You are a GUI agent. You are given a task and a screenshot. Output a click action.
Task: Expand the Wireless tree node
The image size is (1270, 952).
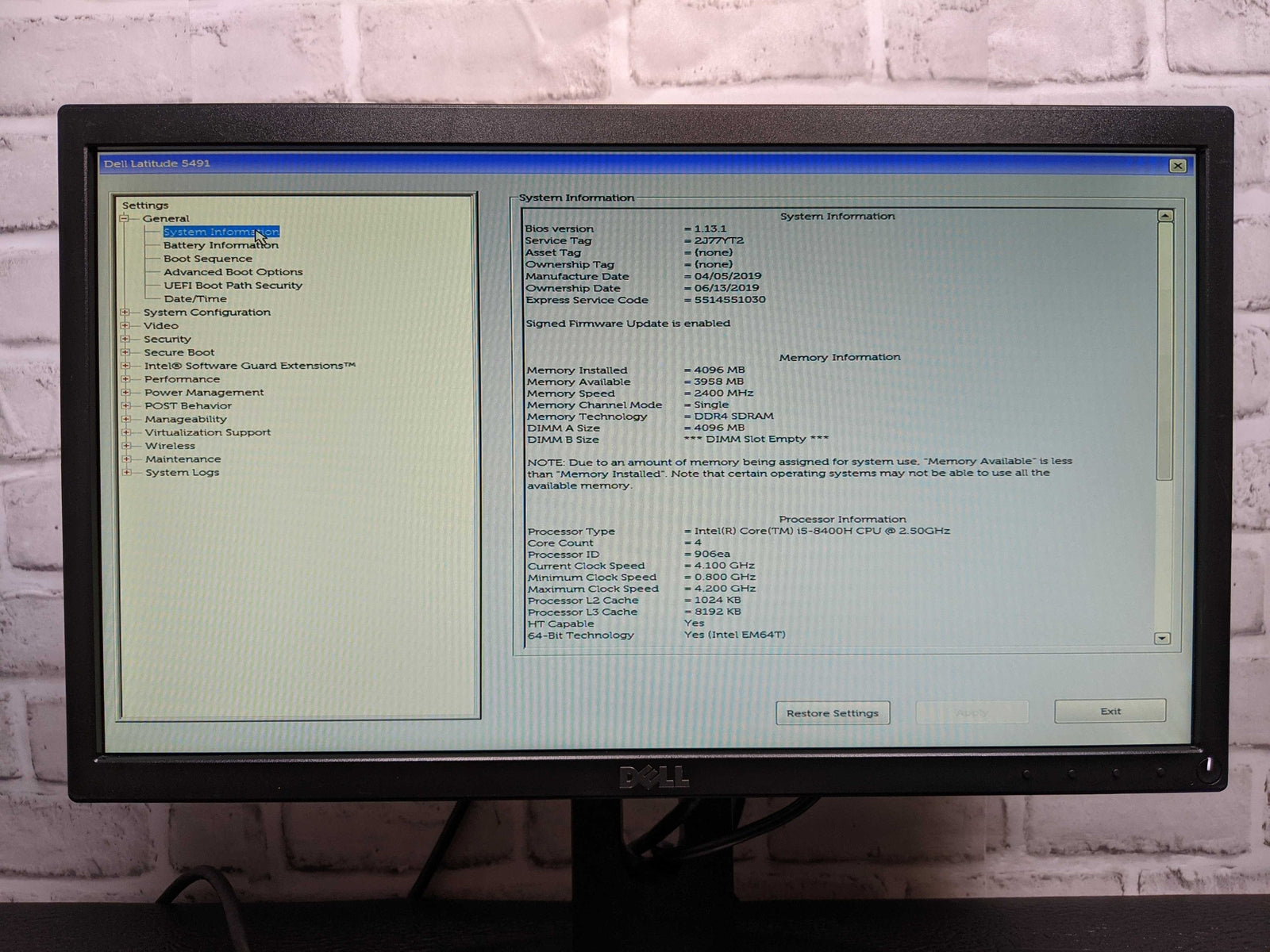click(x=126, y=446)
